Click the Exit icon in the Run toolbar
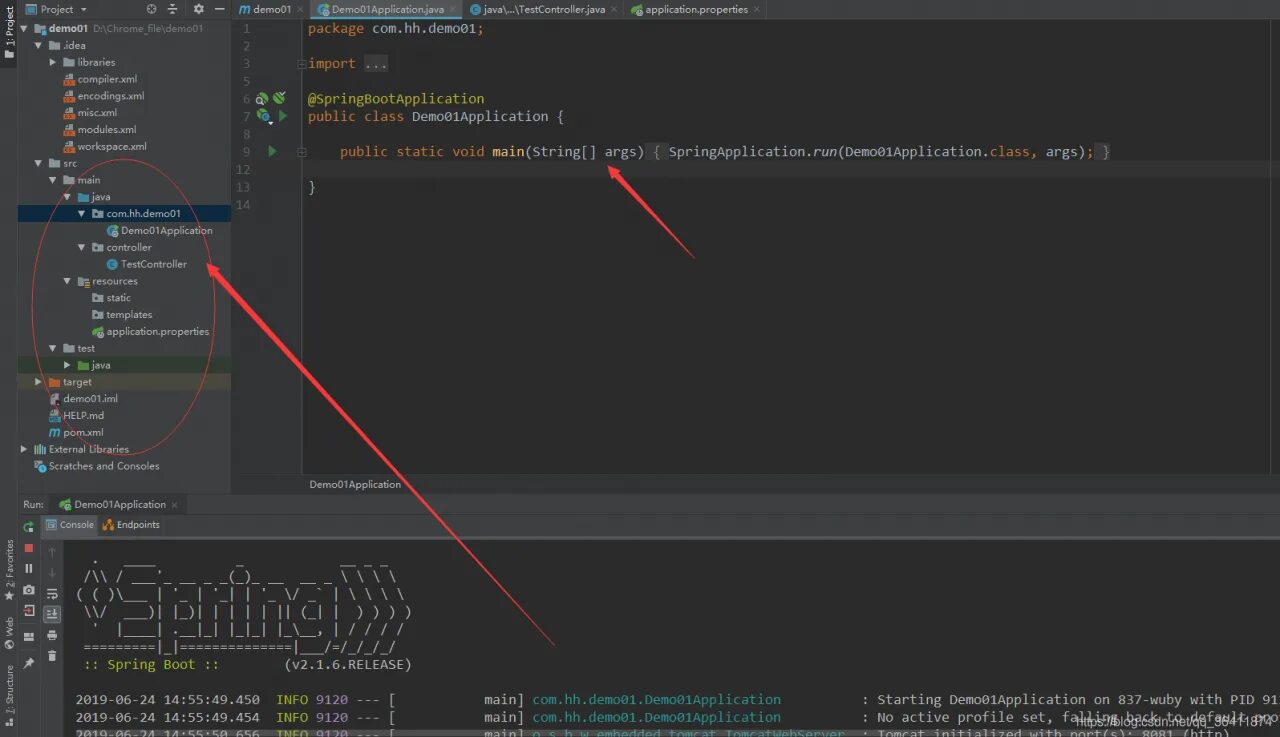The width and height of the screenshot is (1280, 737). (x=29, y=611)
